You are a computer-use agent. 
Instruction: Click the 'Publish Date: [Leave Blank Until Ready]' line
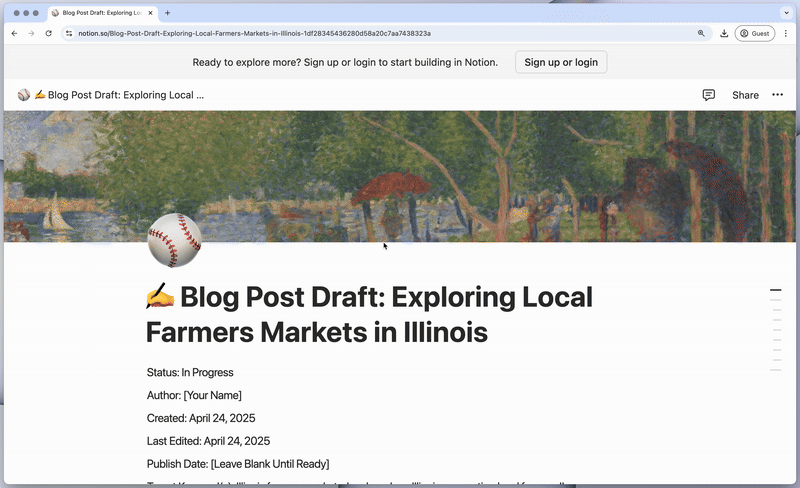coord(238,464)
